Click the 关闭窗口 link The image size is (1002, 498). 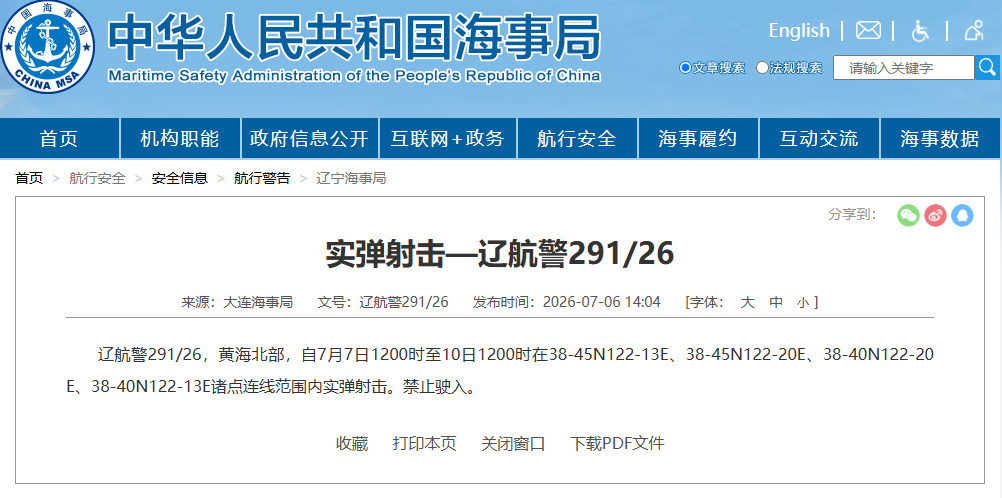(513, 444)
